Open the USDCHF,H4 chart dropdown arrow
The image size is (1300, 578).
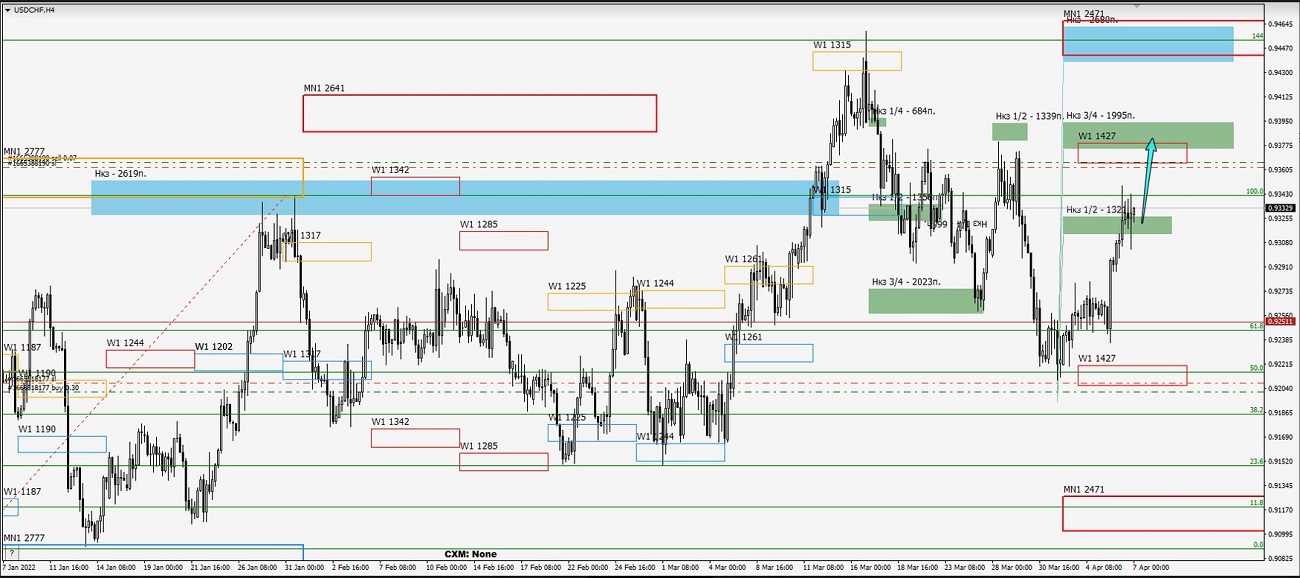[x=8, y=9]
